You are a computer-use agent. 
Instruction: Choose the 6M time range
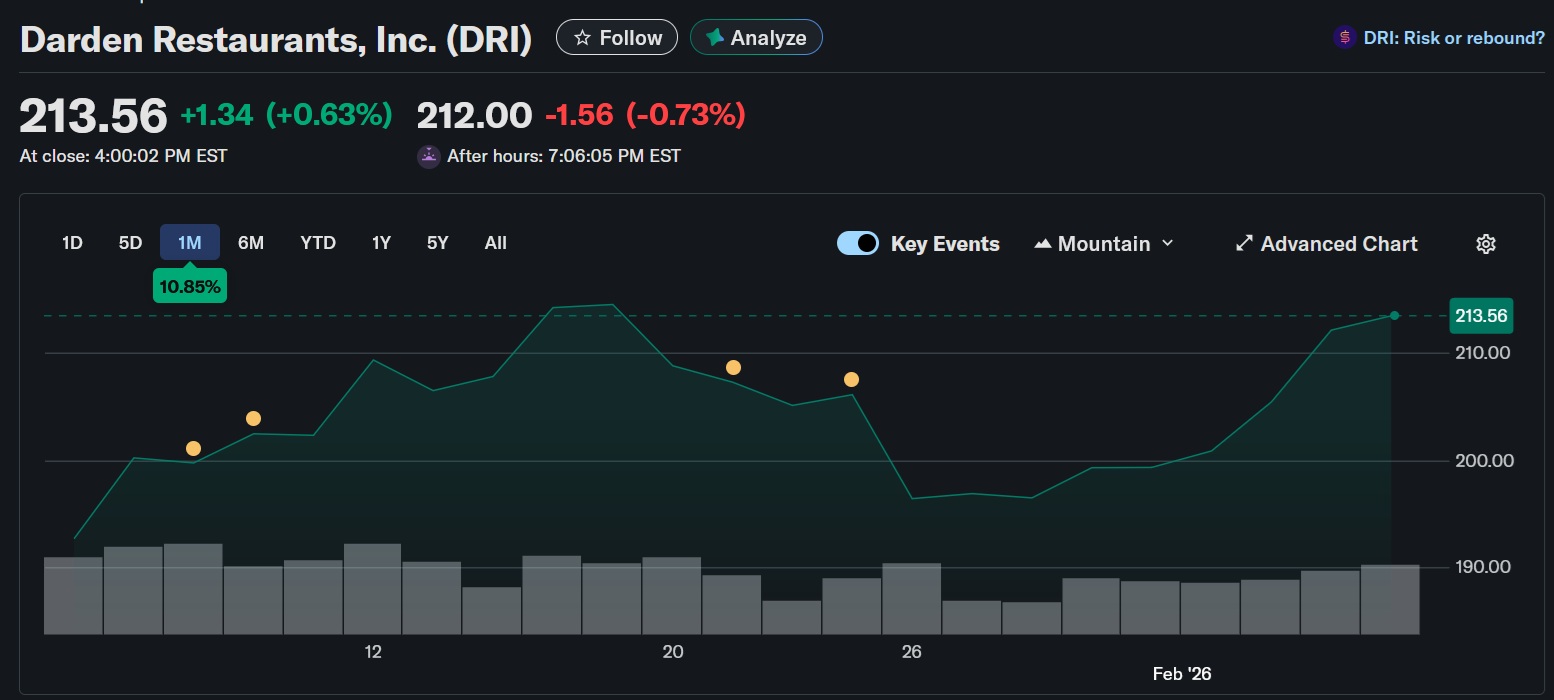tap(251, 243)
